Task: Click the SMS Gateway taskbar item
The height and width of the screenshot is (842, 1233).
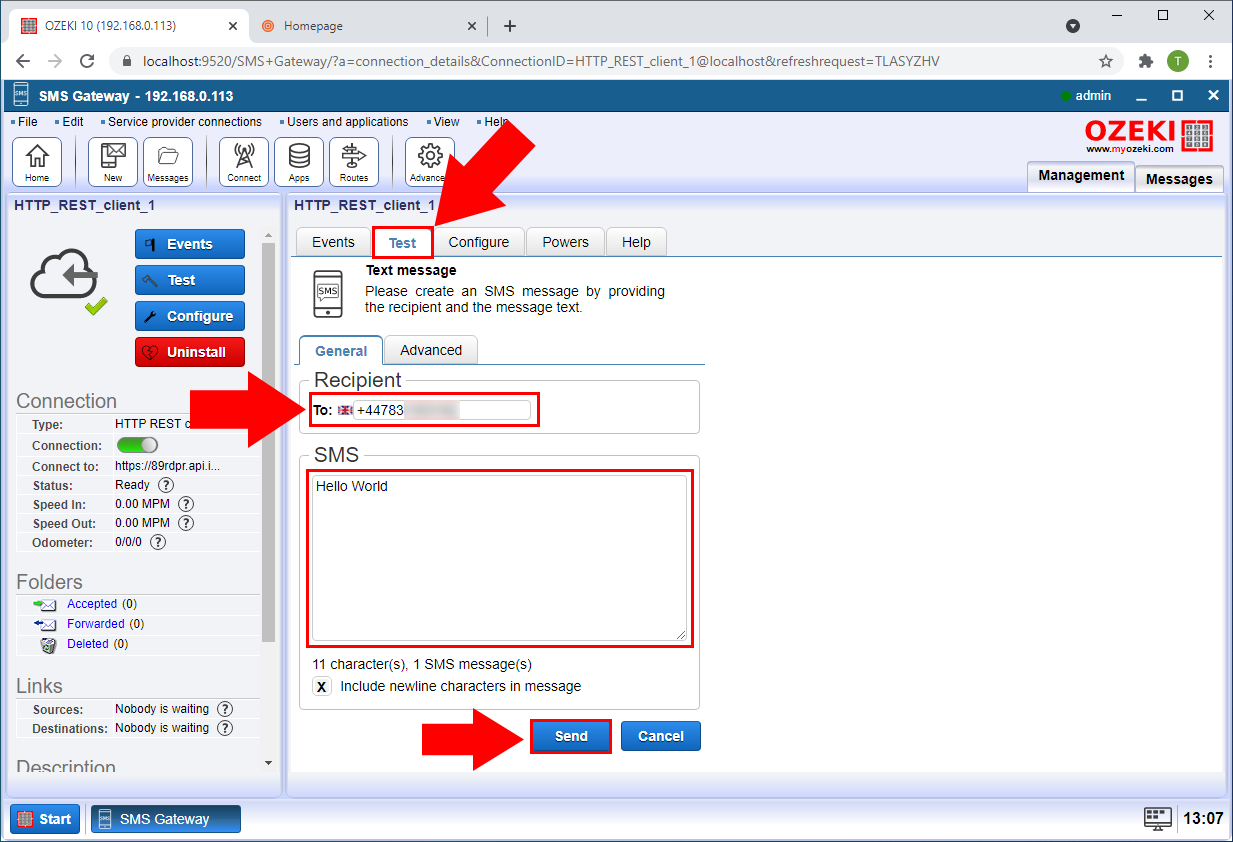Action: 166,819
